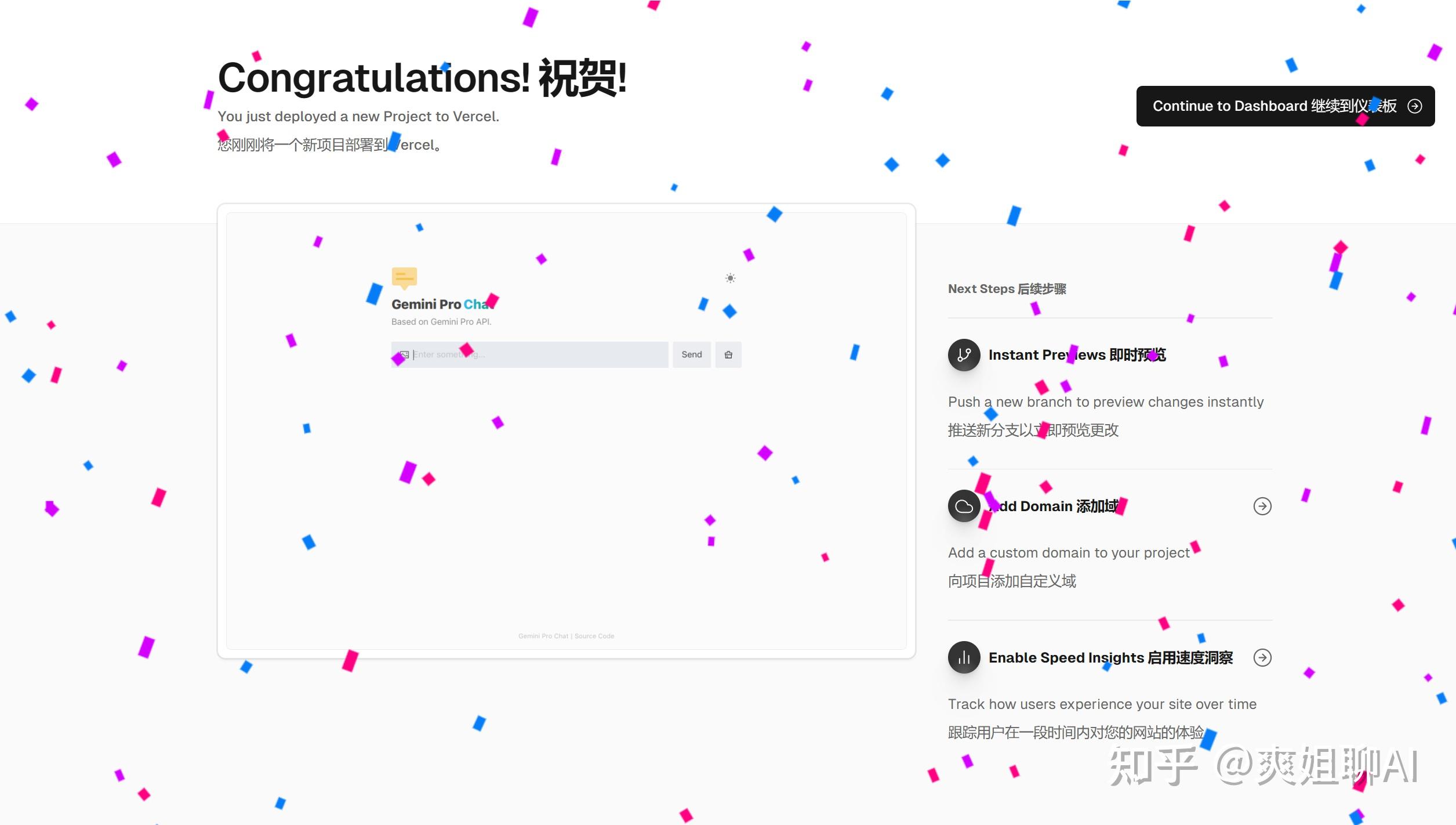Click the Enable Speed Insights heading
The image size is (1456, 825).
click(x=1110, y=657)
